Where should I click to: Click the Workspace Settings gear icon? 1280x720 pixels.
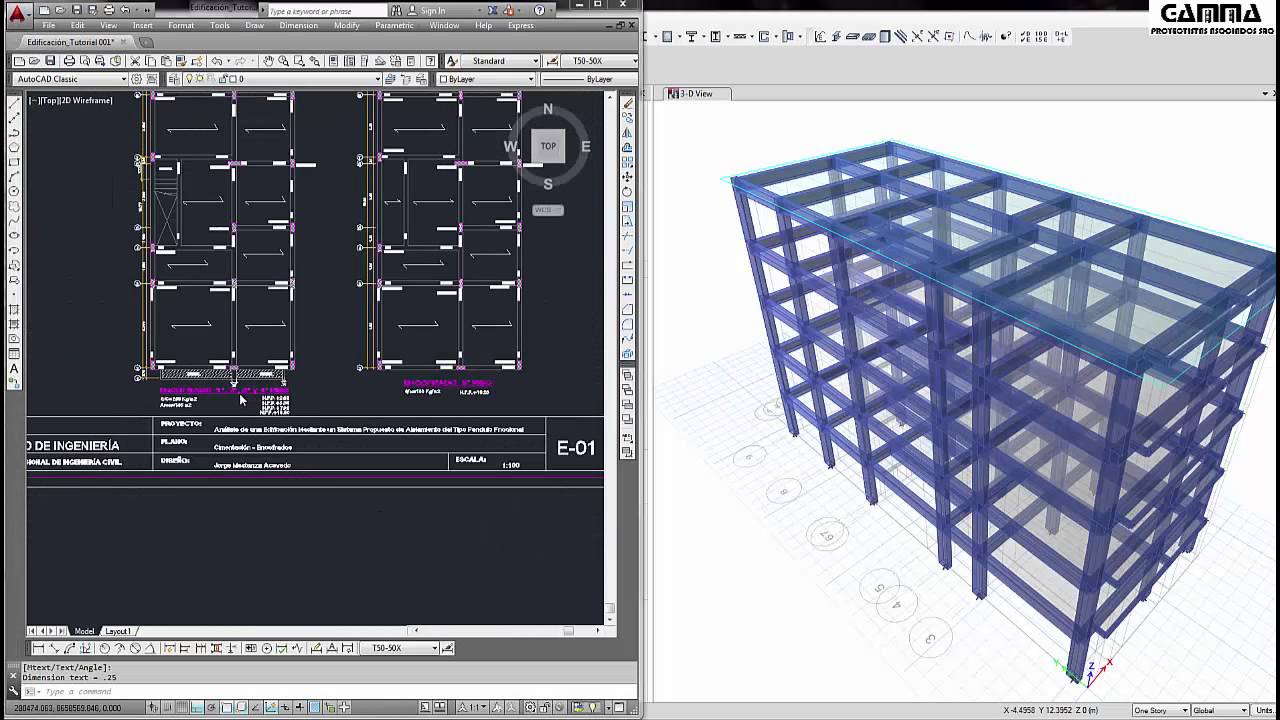click(136, 79)
